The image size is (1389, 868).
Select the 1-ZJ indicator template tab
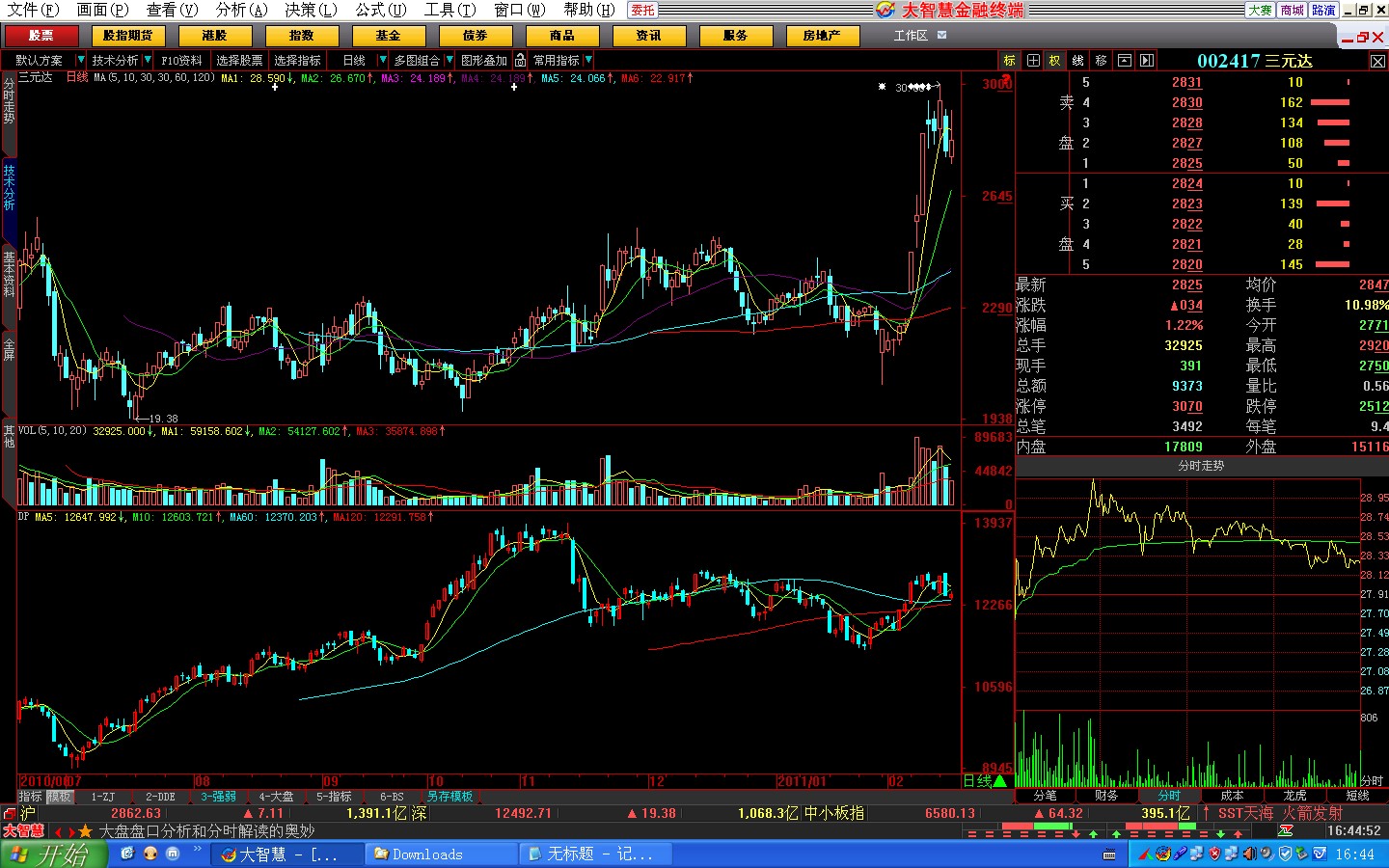[x=102, y=797]
